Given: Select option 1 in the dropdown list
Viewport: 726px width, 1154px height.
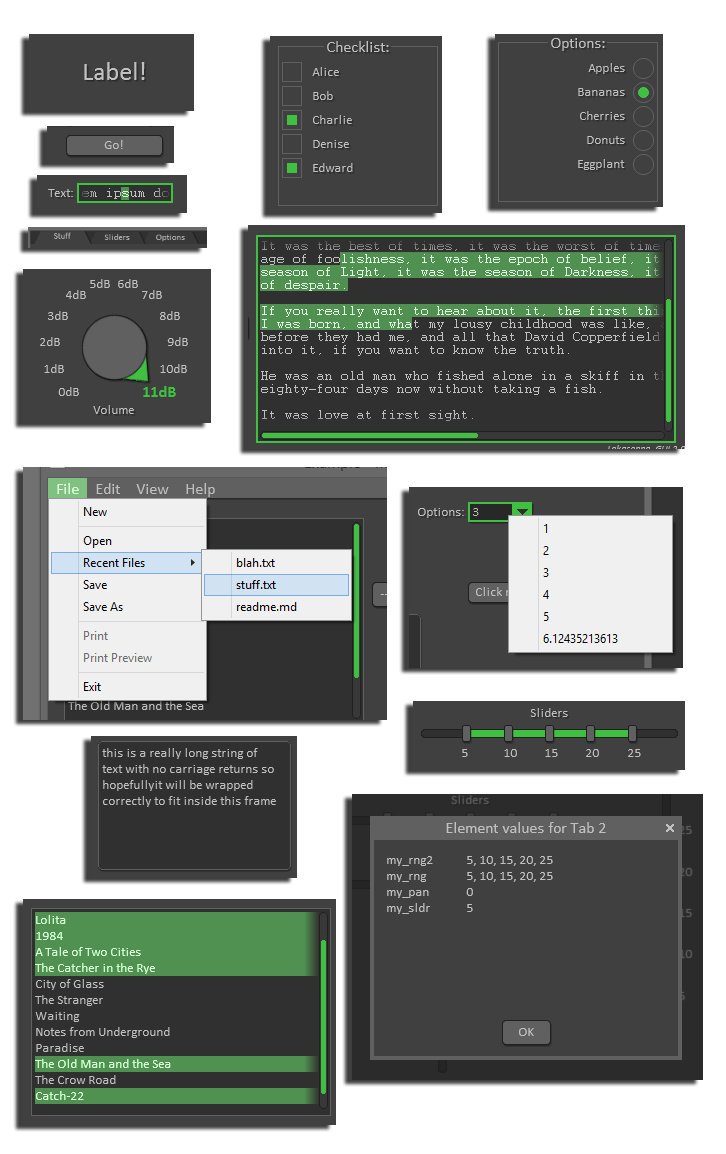Looking at the screenshot, I should pos(591,528).
